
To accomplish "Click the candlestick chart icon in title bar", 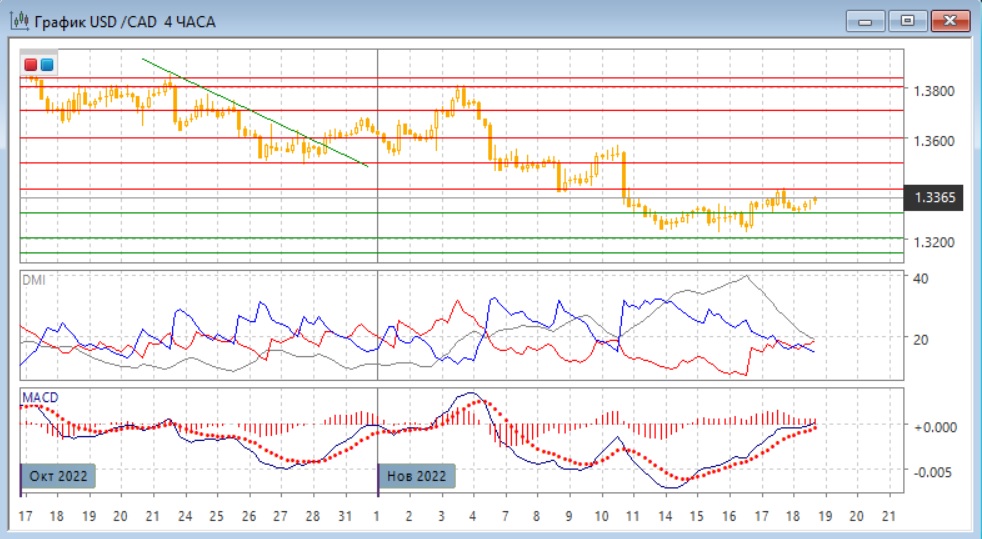I will (17, 21).
